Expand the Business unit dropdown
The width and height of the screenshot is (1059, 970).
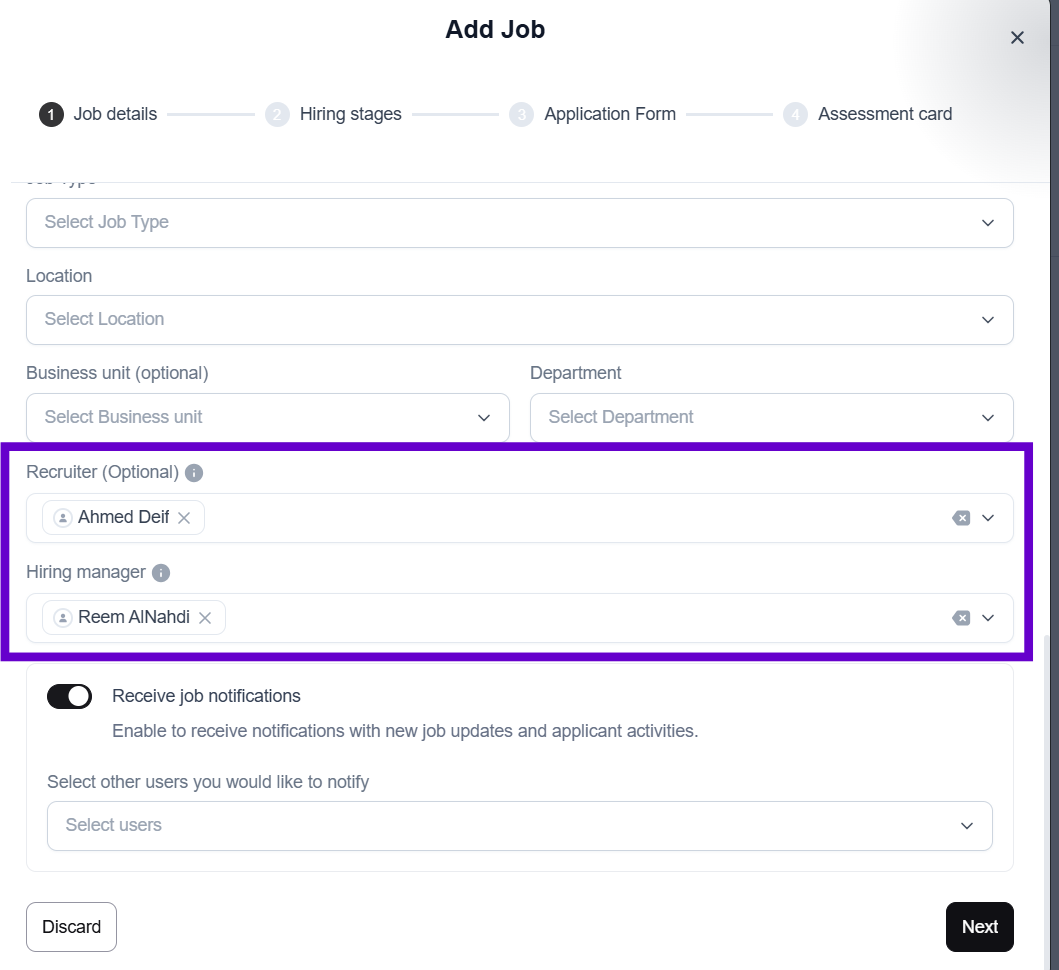tap(268, 417)
